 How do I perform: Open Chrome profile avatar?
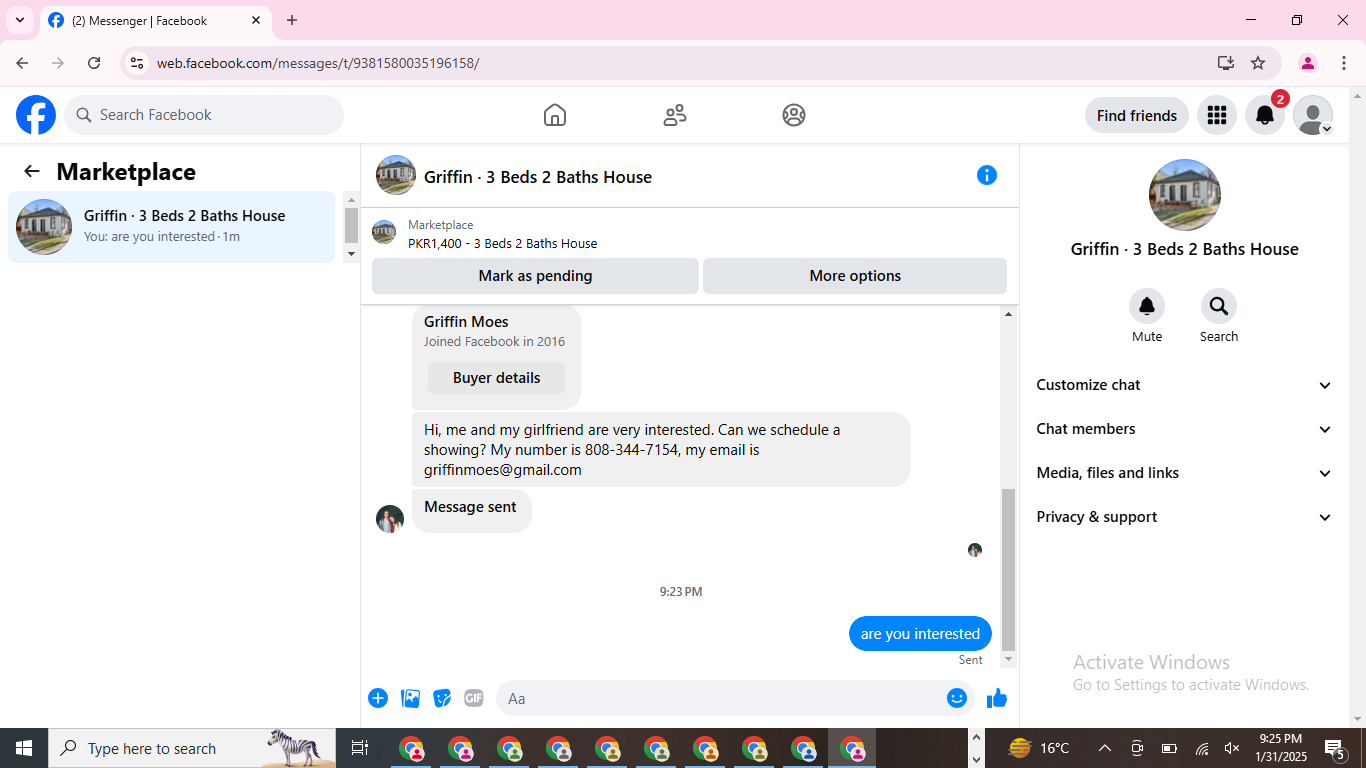(x=1308, y=63)
